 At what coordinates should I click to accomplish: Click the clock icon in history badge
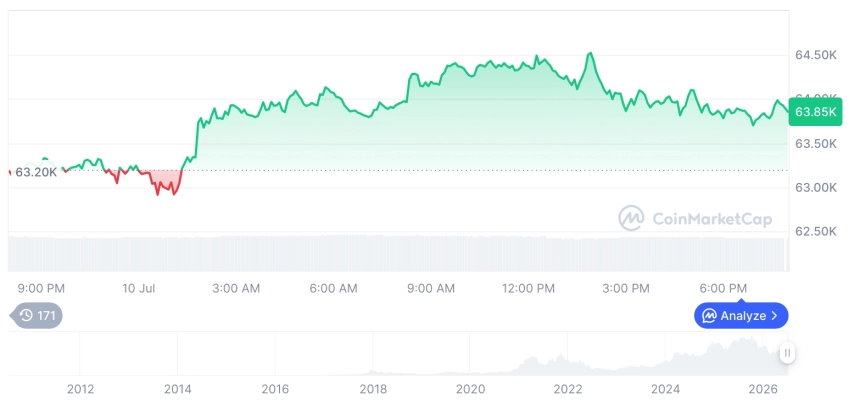26,315
